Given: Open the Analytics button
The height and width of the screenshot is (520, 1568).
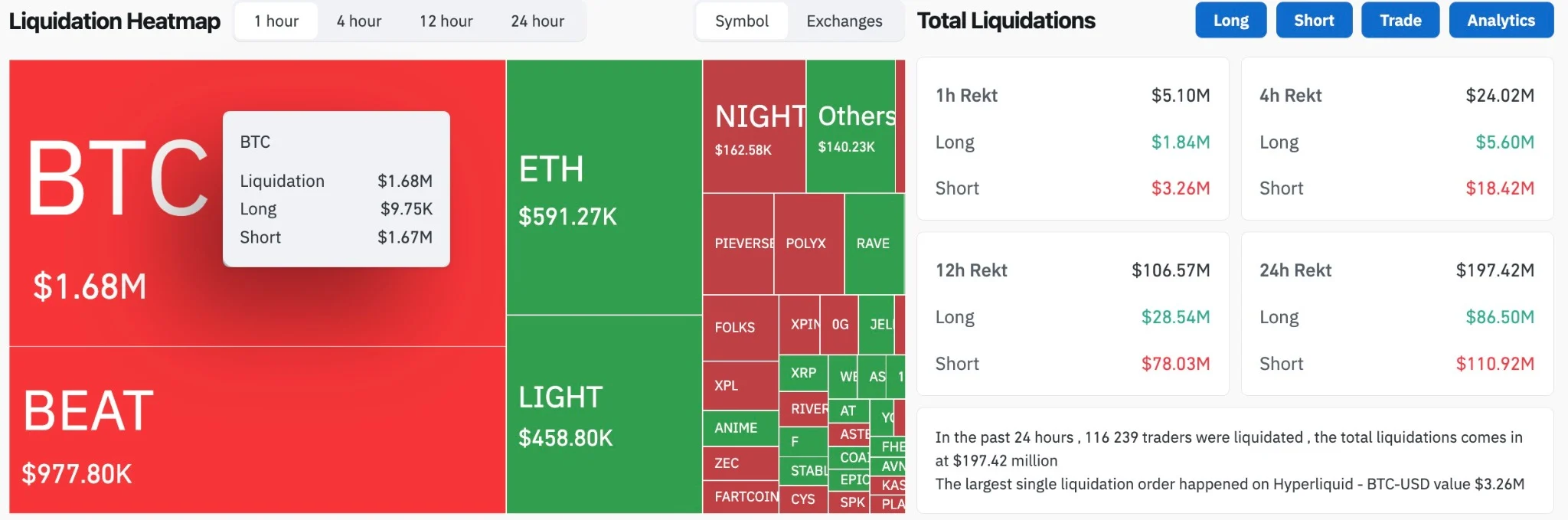Looking at the screenshot, I should coord(1501,21).
